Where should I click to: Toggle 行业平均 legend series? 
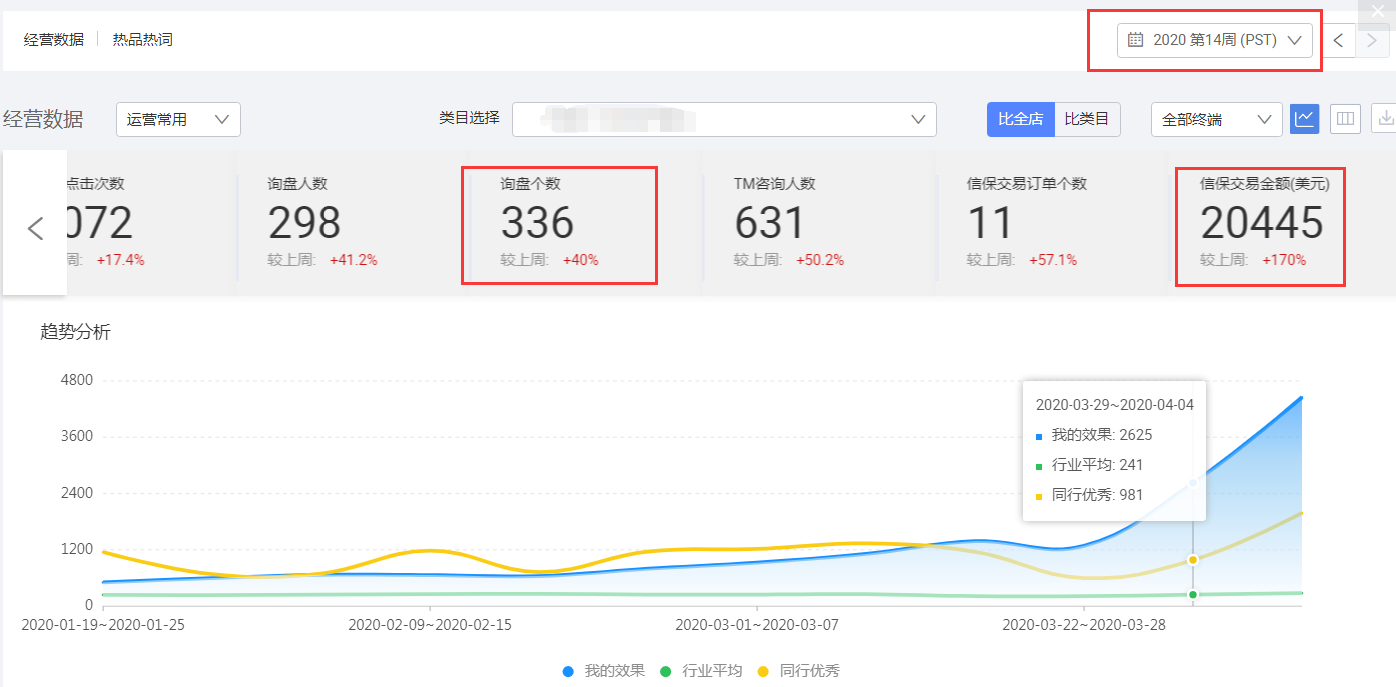click(701, 671)
